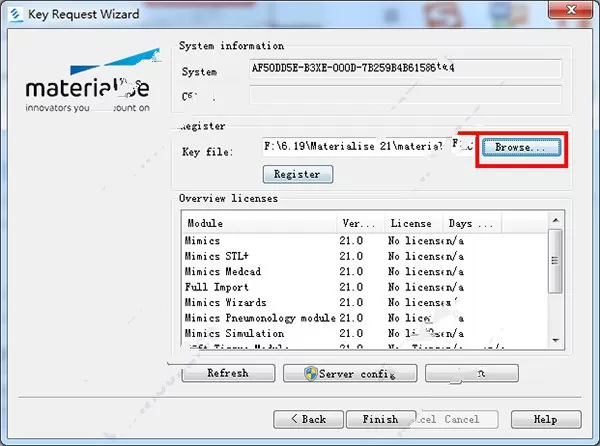This screenshot has height=446, width=600.
Task: Sort by the Days column header
Action: (472, 223)
